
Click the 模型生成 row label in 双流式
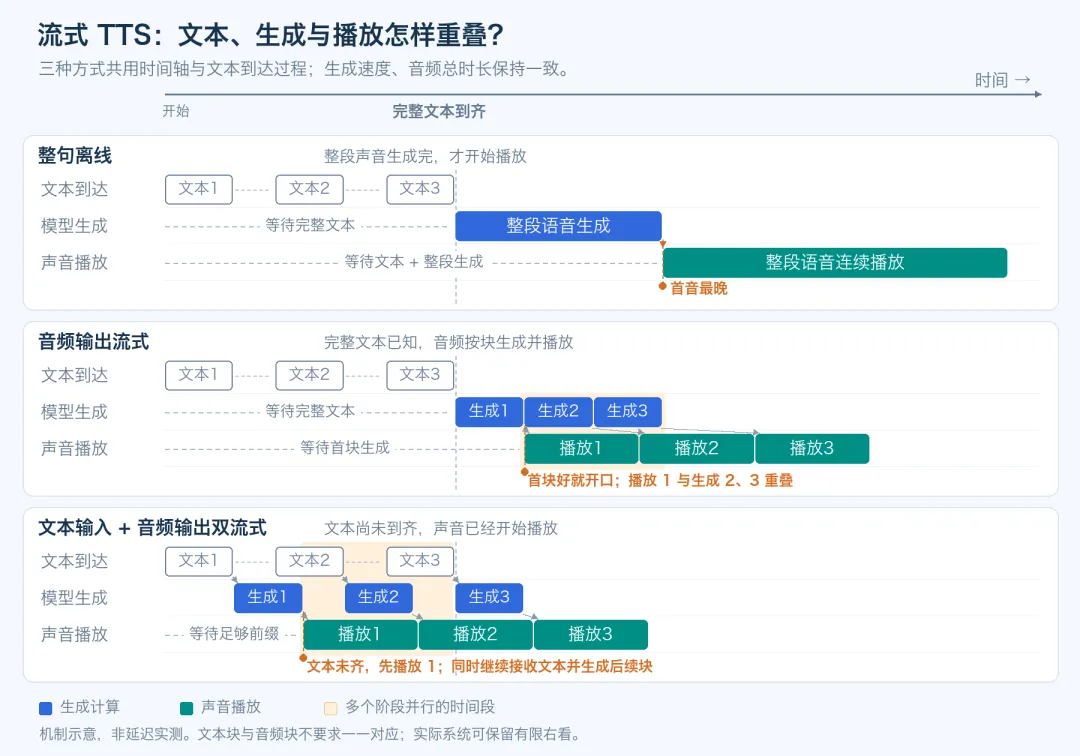click(x=74, y=598)
